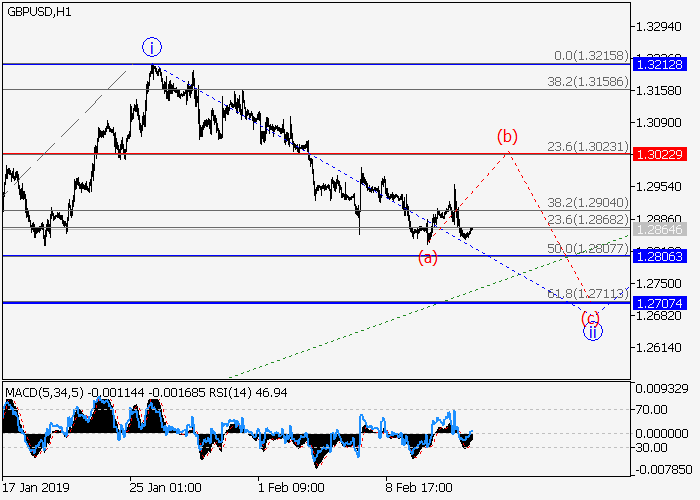Click the 1.27500 price axis value
The width and height of the screenshot is (700, 500).
pyautogui.click(x=658, y=283)
